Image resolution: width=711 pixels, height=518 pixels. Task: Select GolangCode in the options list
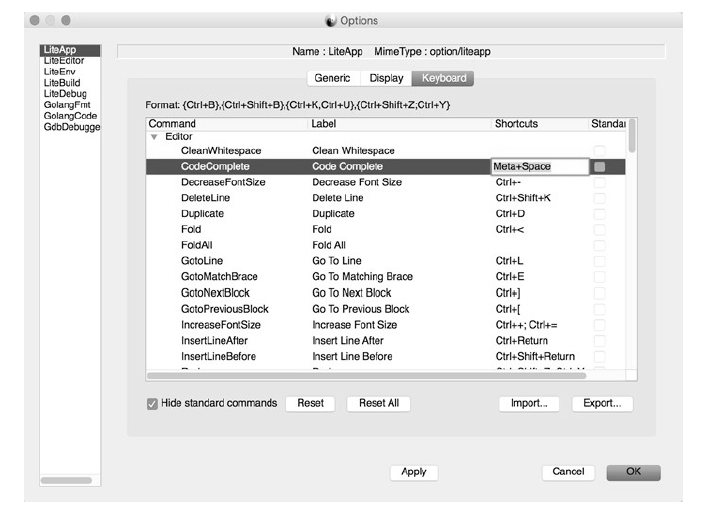point(70,116)
